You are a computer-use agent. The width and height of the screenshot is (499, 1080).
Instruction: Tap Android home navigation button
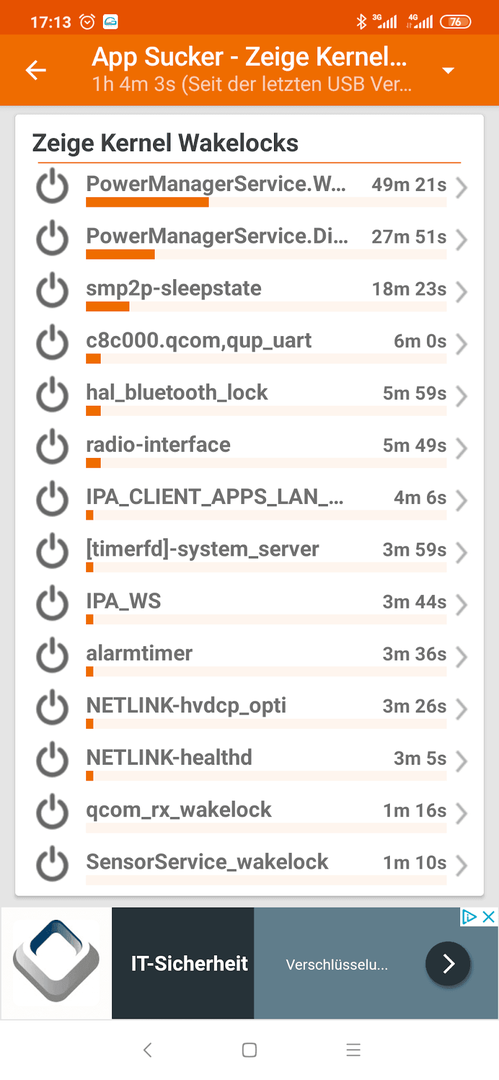click(x=250, y=1050)
